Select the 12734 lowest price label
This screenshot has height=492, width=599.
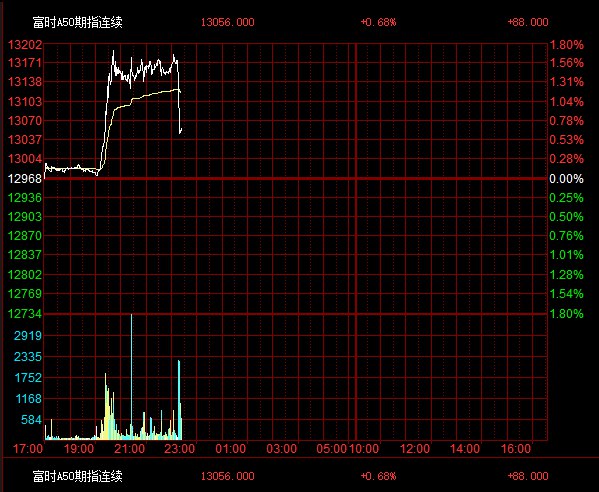click(25, 314)
